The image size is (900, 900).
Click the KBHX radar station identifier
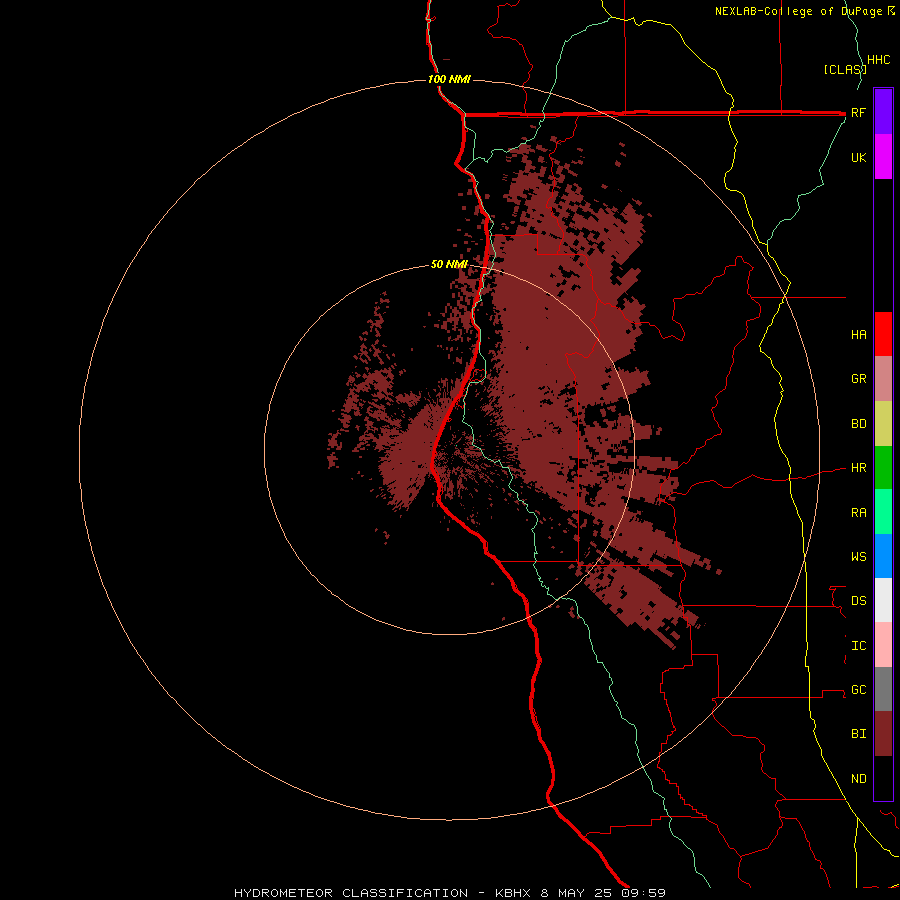point(513,893)
